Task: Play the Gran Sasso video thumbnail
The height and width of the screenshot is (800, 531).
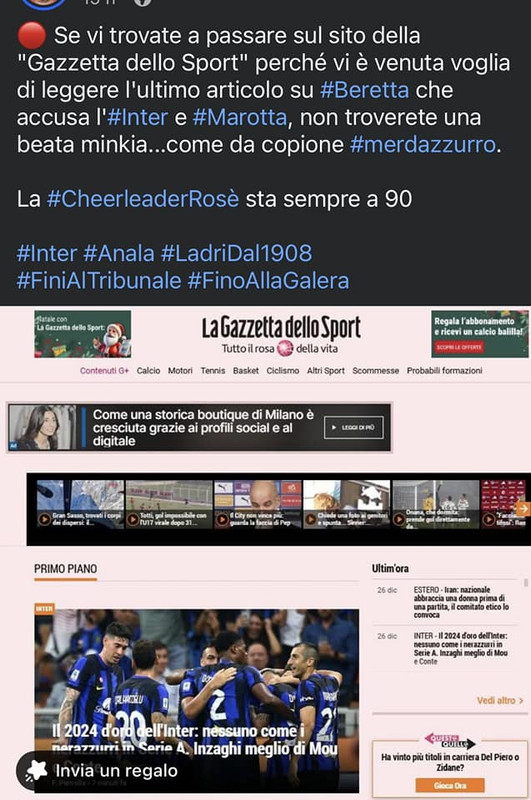Action: tap(80, 504)
